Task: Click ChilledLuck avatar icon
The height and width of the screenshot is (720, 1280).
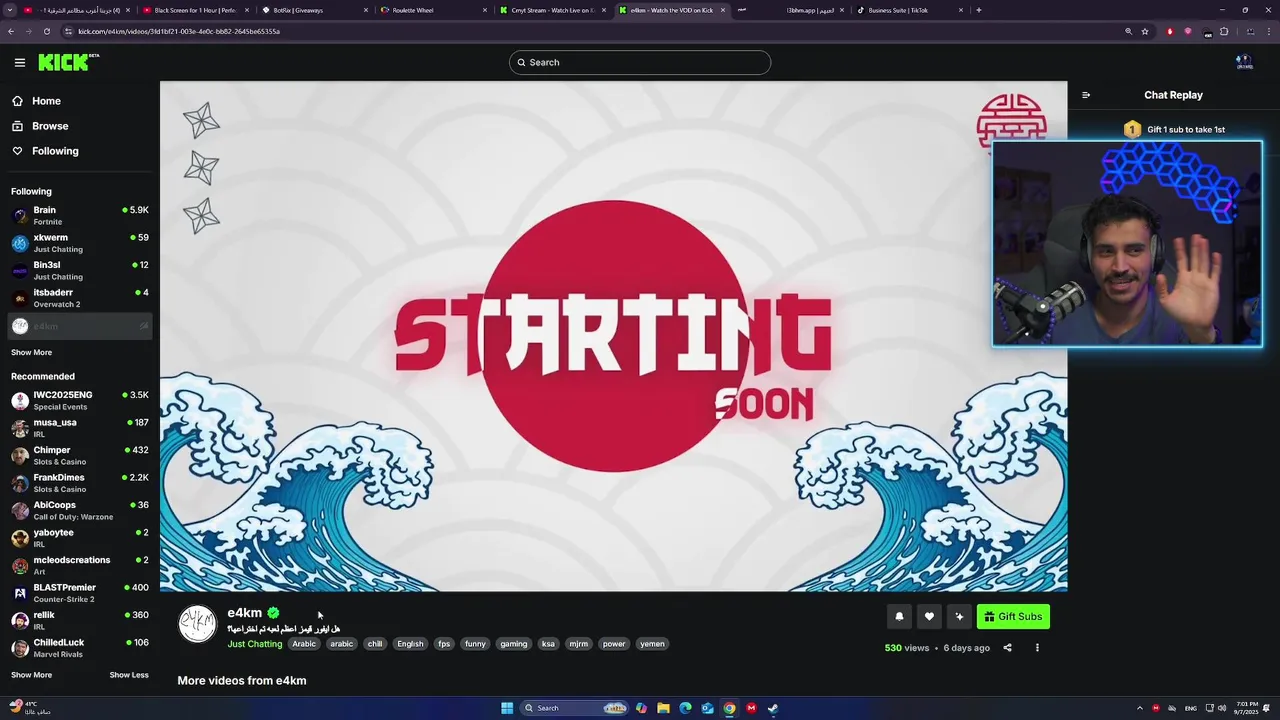Action: (x=20, y=648)
